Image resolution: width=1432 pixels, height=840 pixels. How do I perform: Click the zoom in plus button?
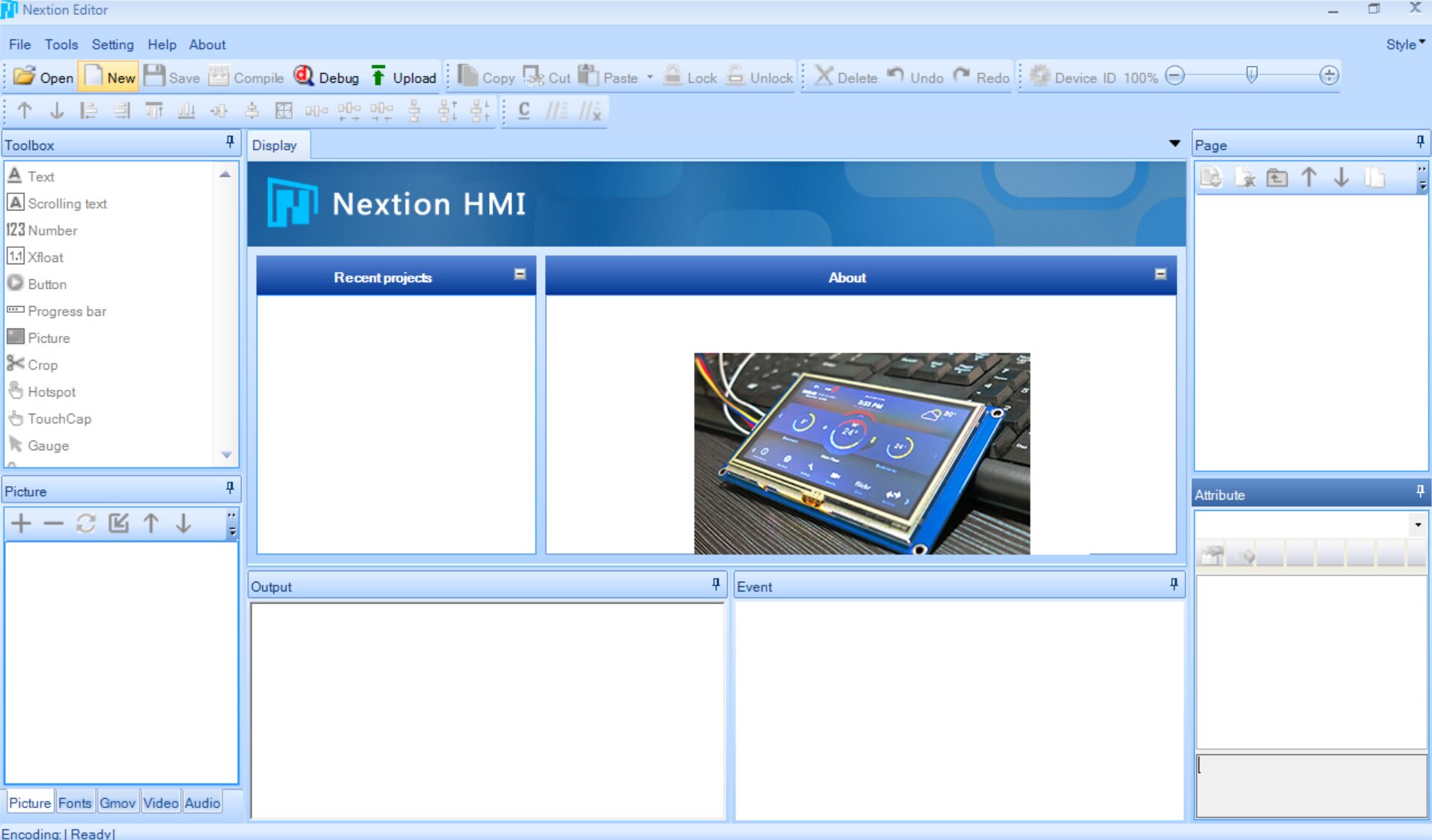coord(1329,75)
